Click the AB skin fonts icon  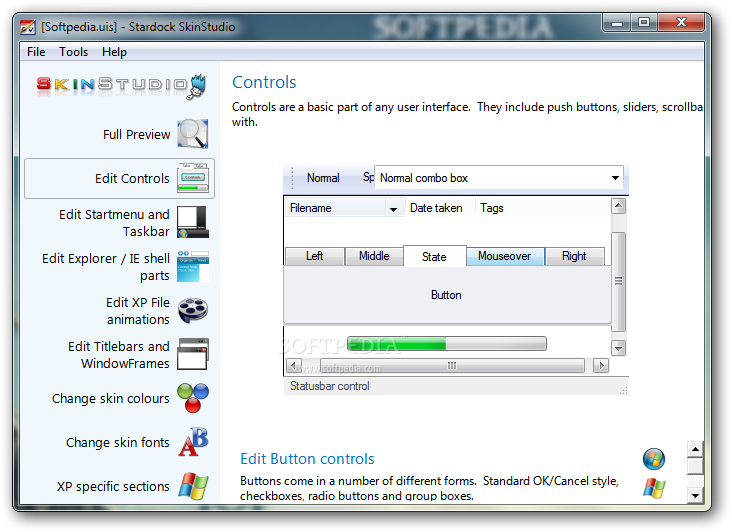(x=193, y=442)
